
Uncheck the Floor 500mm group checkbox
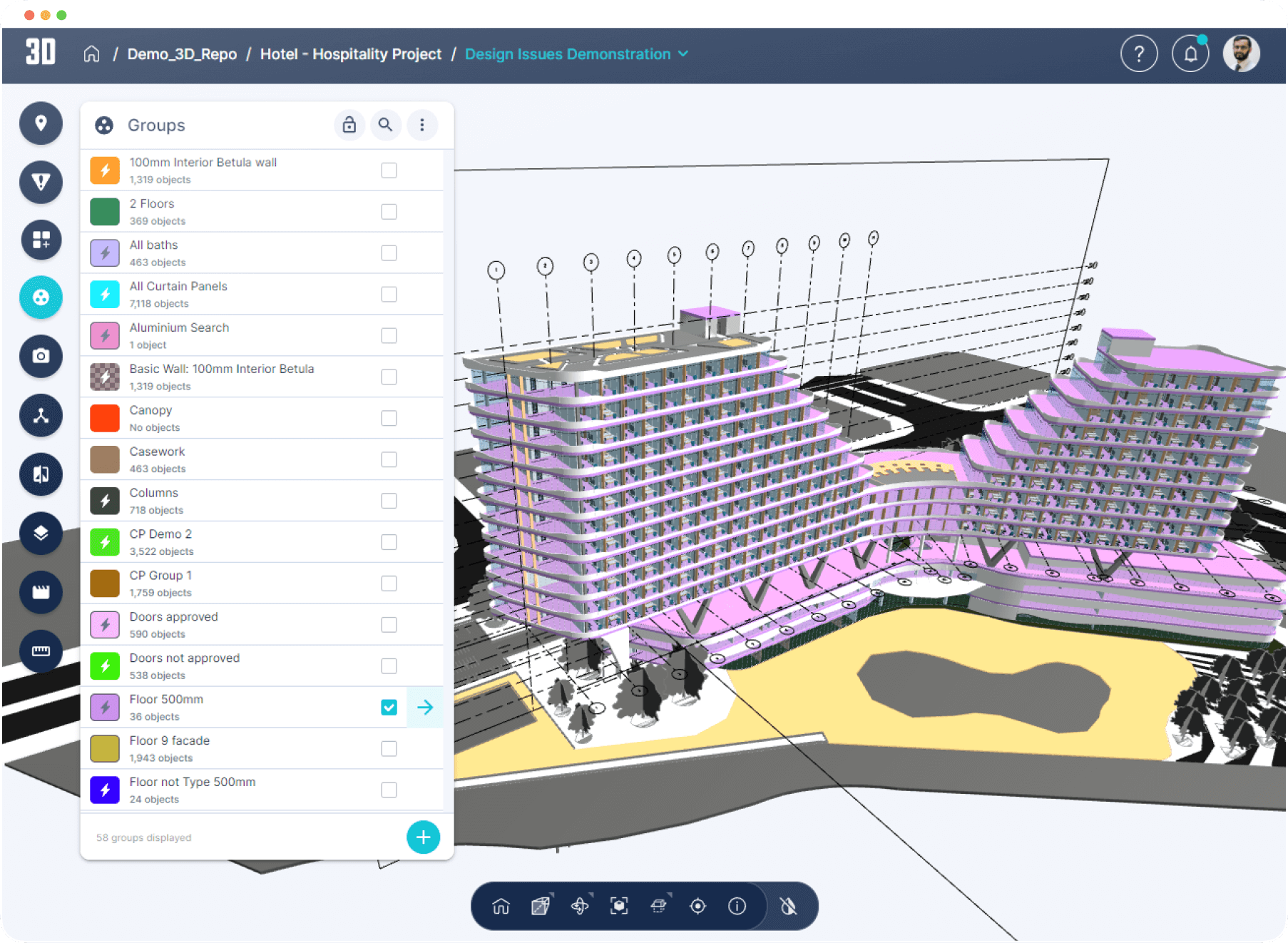[389, 707]
